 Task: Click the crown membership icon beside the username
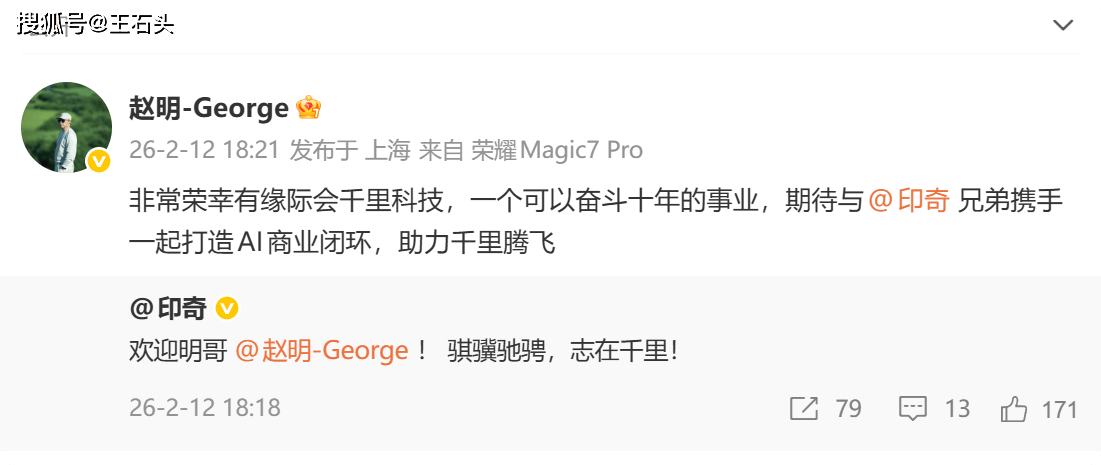pos(308,108)
